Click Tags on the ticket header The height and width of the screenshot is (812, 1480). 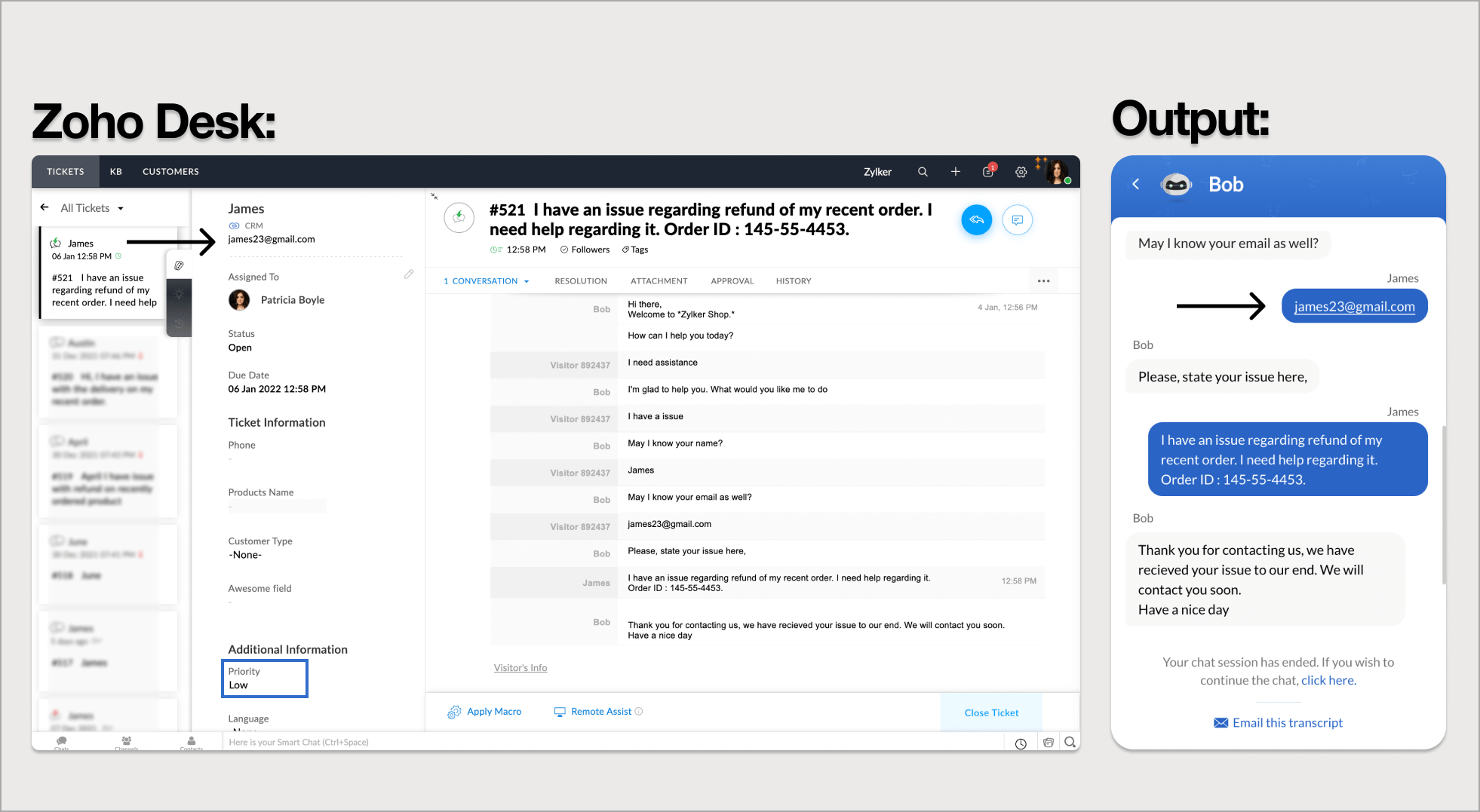[635, 250]
